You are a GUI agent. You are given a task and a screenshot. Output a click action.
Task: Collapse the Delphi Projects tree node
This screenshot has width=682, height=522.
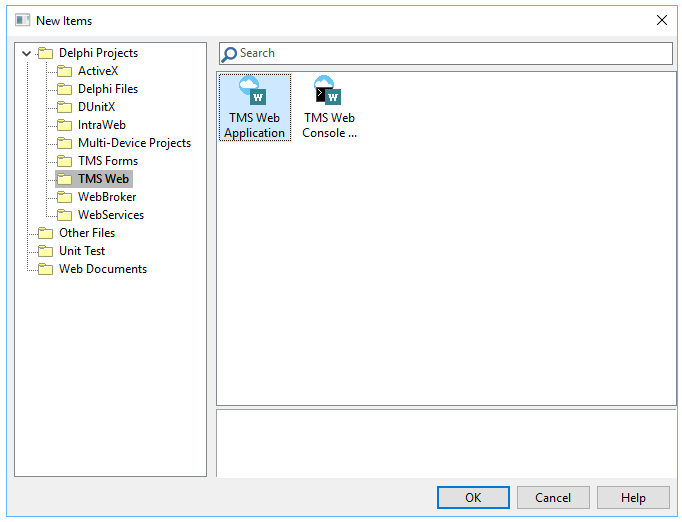(x=27, y=54)
